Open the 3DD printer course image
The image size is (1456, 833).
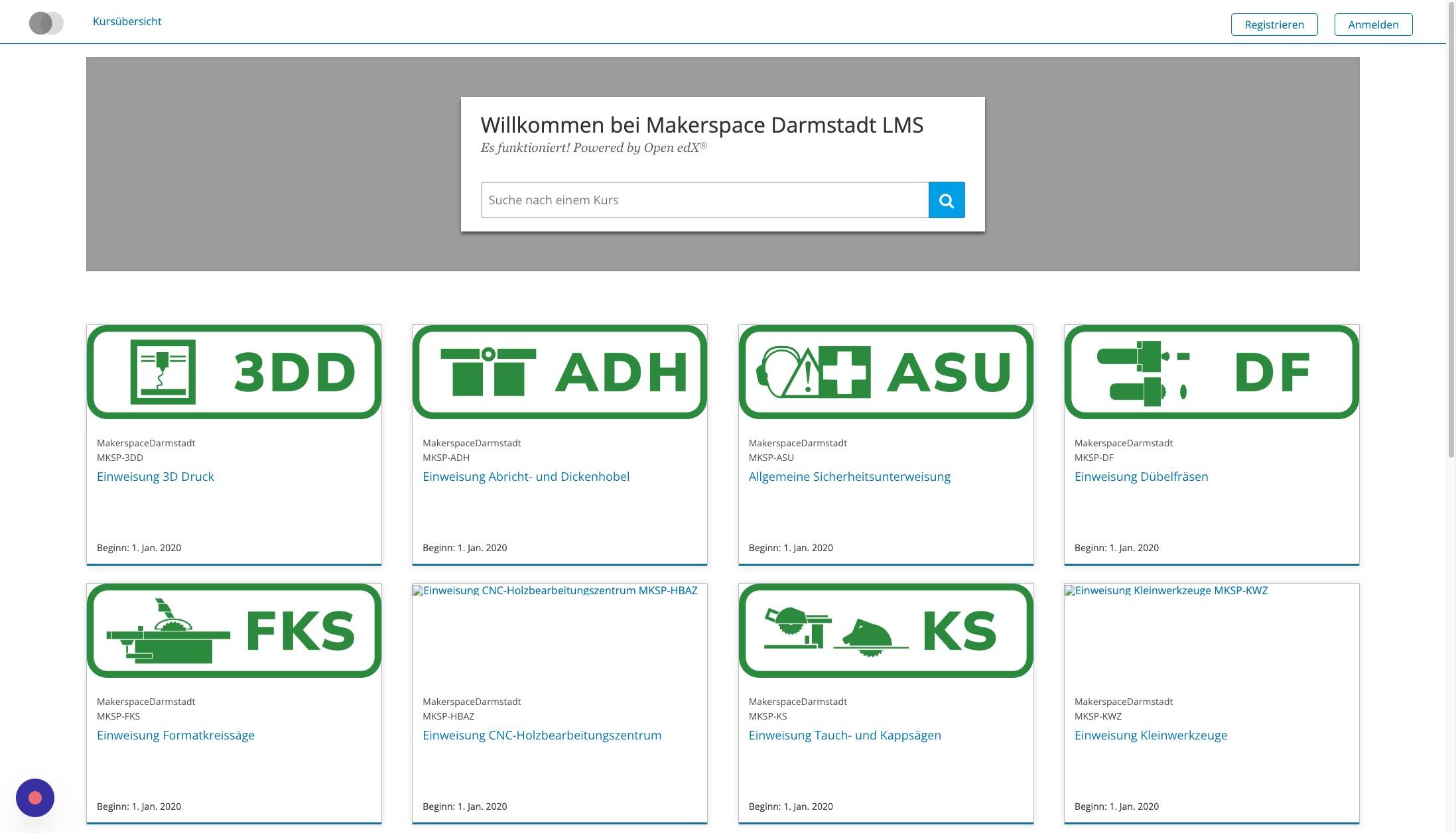click(x=233, y=372)
